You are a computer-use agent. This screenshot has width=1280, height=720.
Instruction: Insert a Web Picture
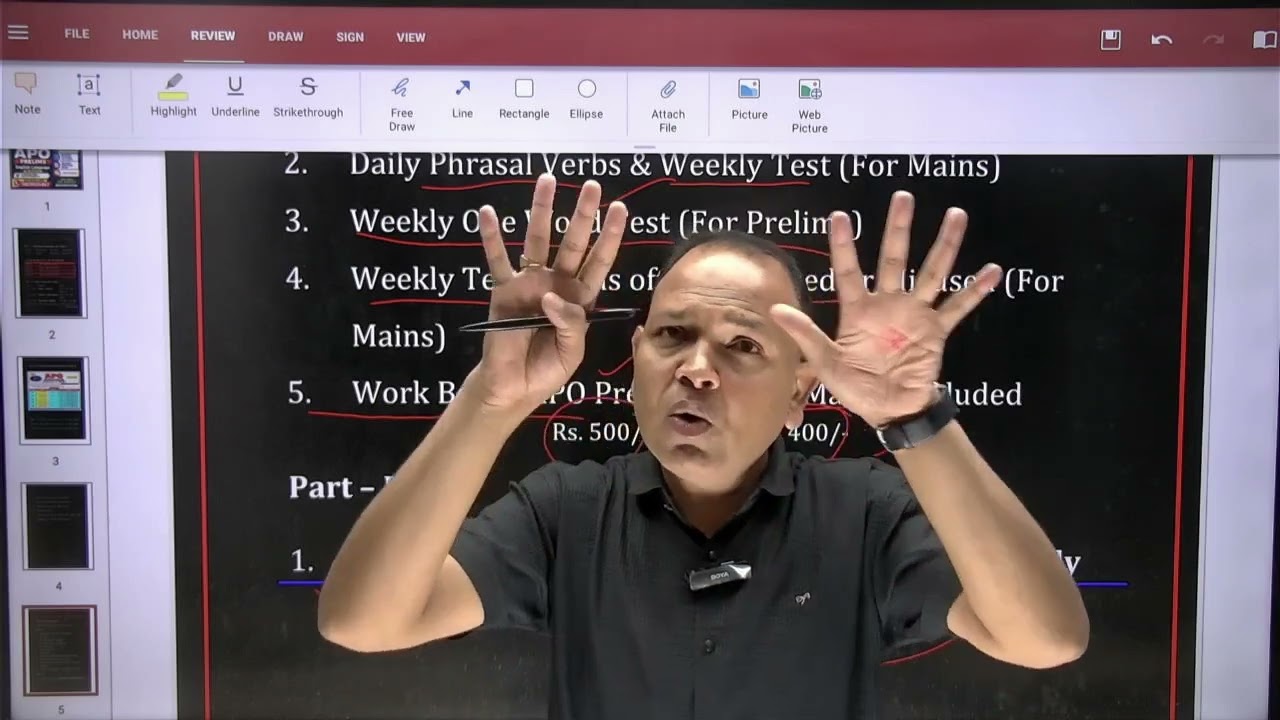[810, 106]
